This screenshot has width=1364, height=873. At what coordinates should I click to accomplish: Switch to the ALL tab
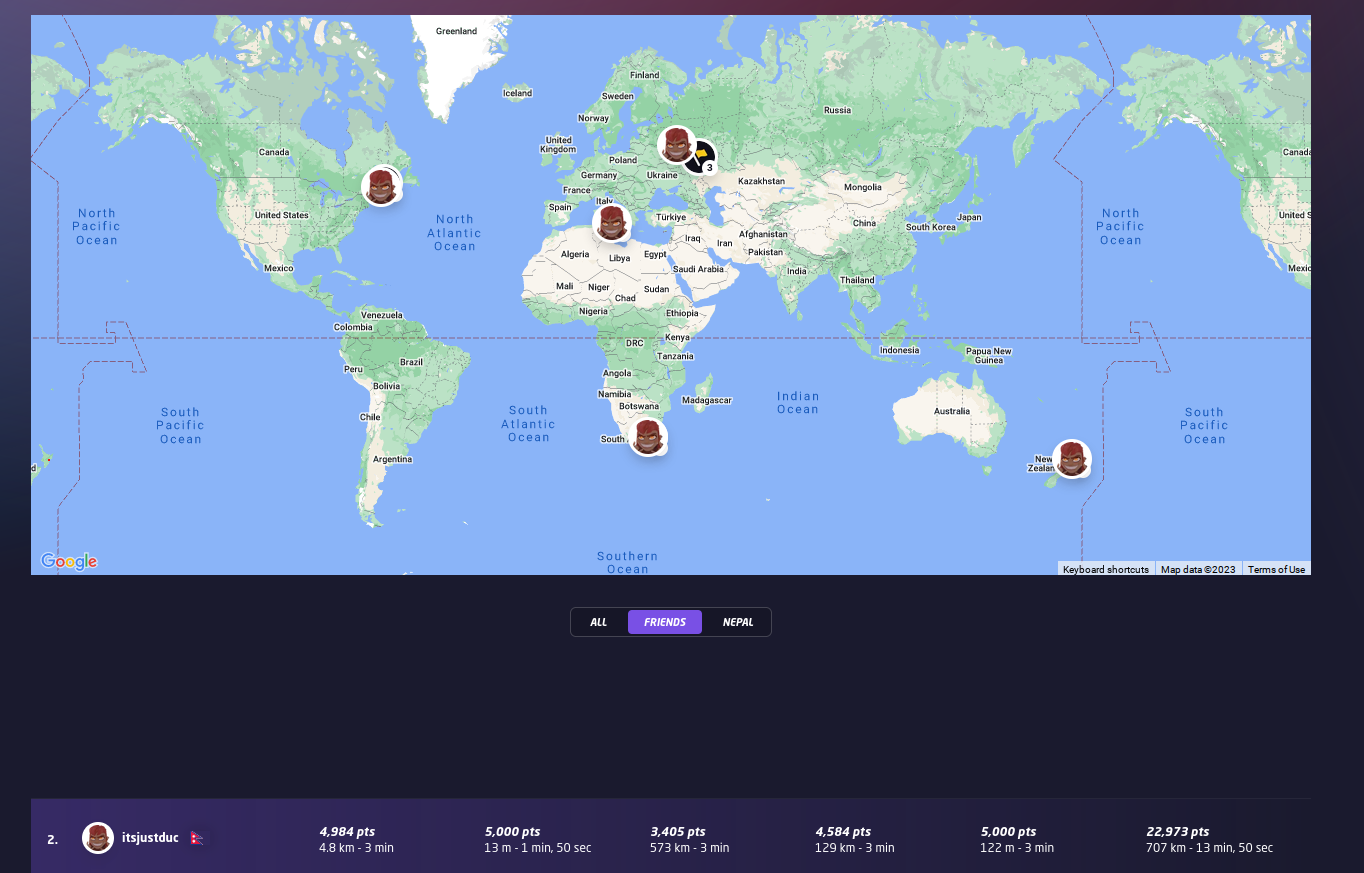(x=598, y=621)
